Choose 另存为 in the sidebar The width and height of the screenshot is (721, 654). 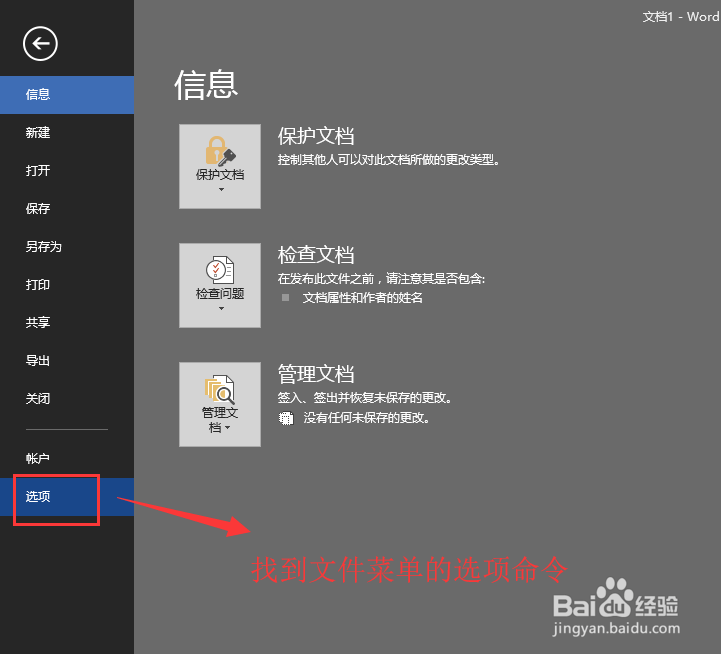[67, 247]
